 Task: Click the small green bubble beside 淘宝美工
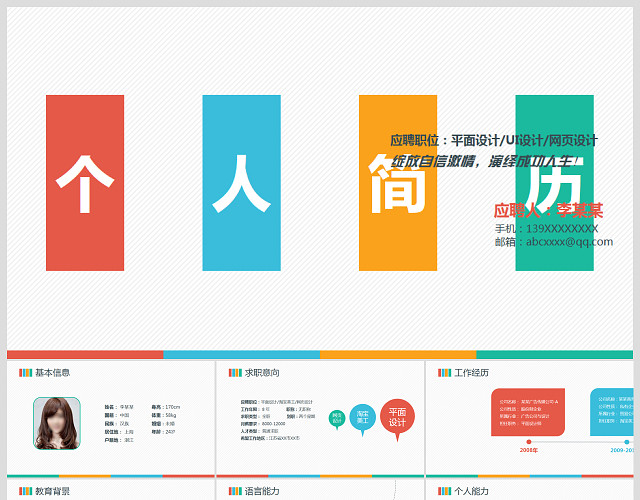pos(337,419)
